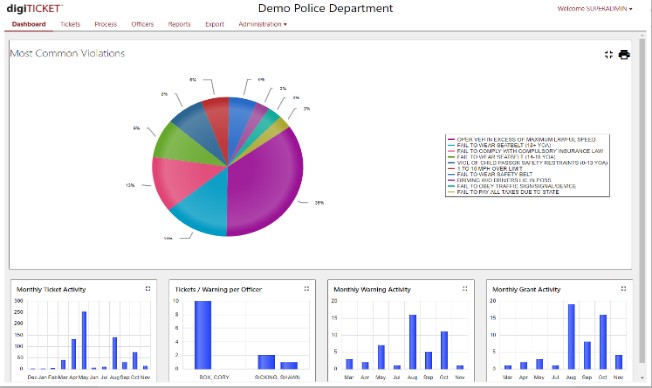Viewport: 652px width, 388px height.
Task: Click the Monthly Ticket Activity title
Action: tap(51, 289)
